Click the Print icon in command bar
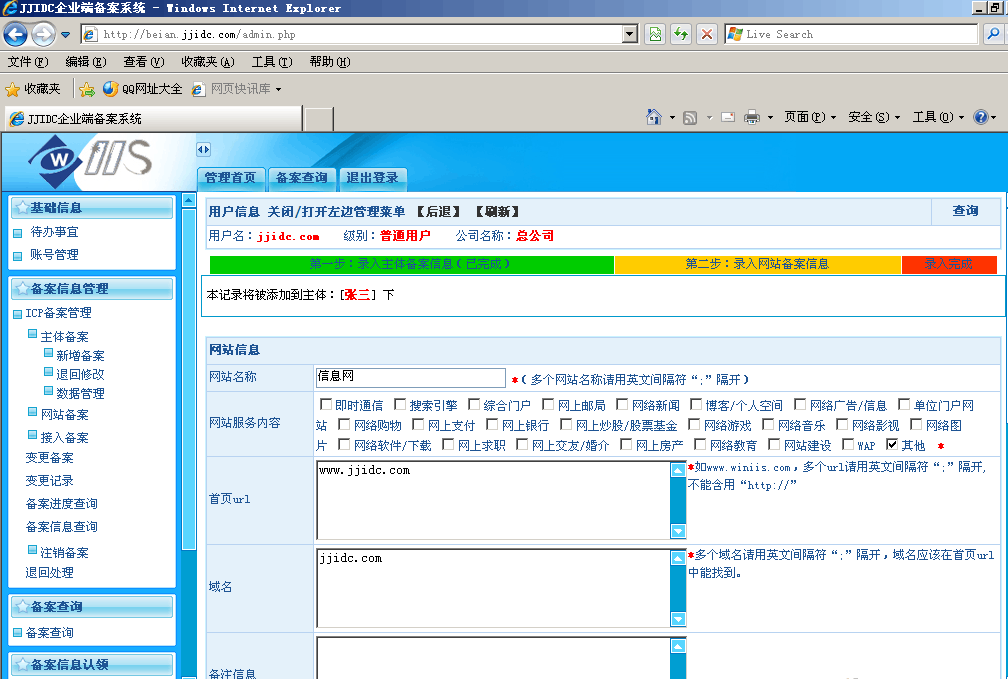 tap(752, 117)
